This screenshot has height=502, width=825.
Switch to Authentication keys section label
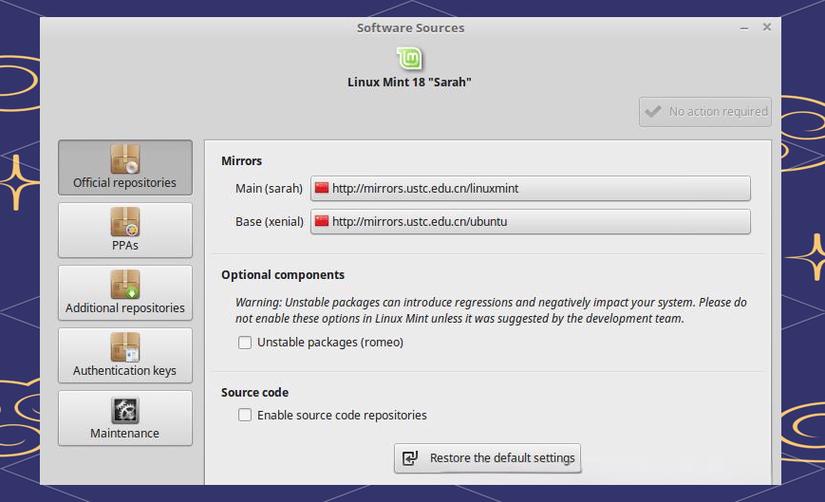click(125, 370)
